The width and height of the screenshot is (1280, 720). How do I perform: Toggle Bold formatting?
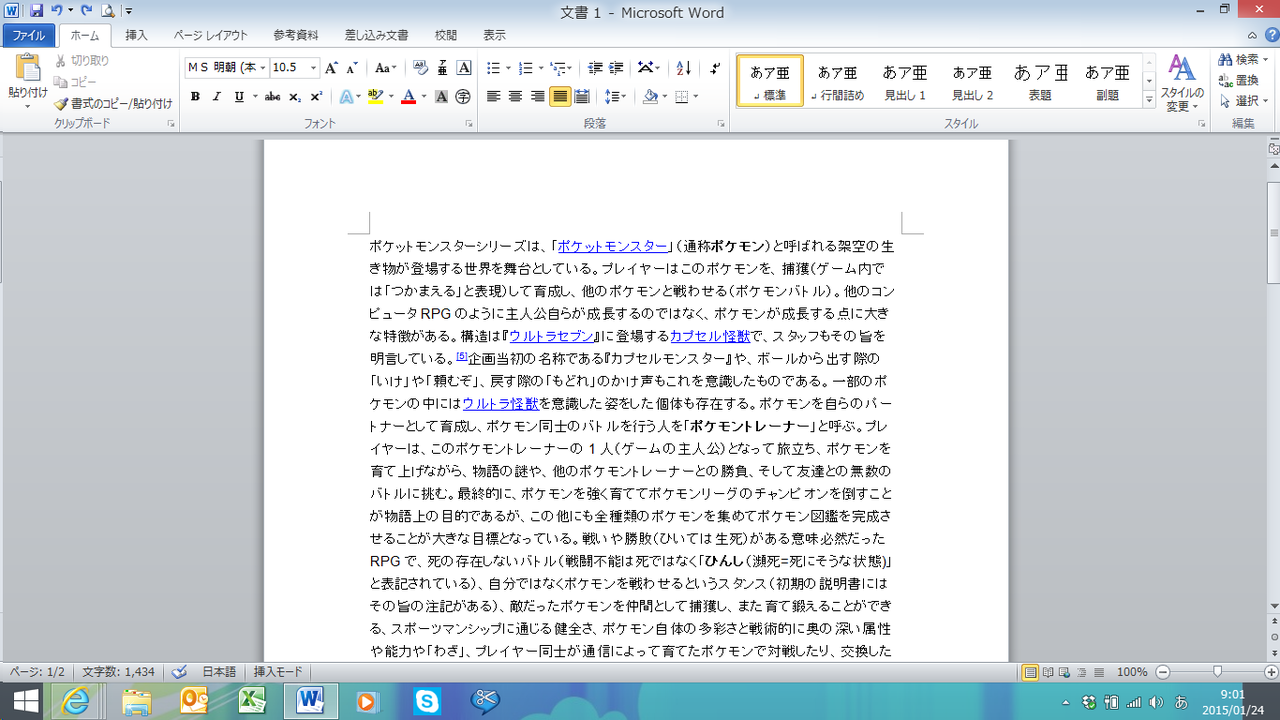pyautogui.click(x=195, y=97)
